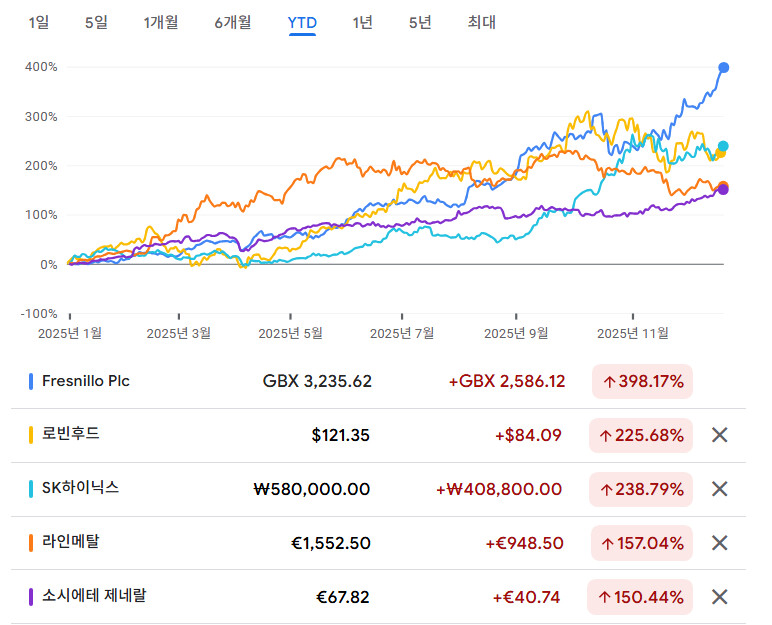The image size is (772, 625).
Task: Switch chart to 1년 range
Action: 362,22
